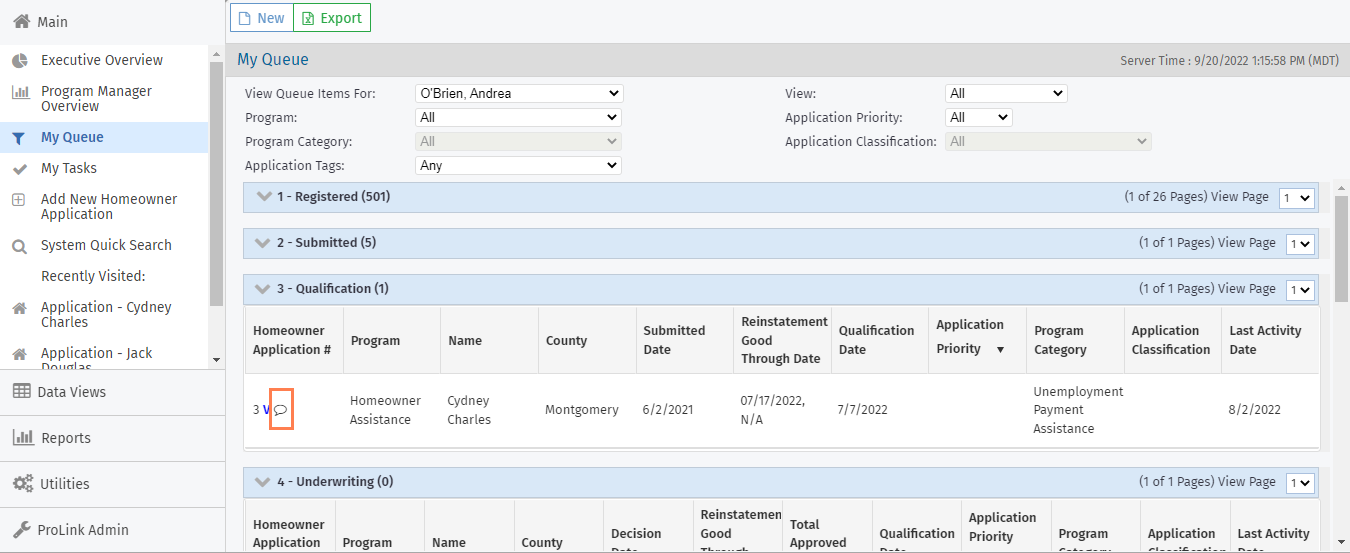The image size is (1350, 553).
Task: Open the Application Tags dropdown
Action: 518,166
